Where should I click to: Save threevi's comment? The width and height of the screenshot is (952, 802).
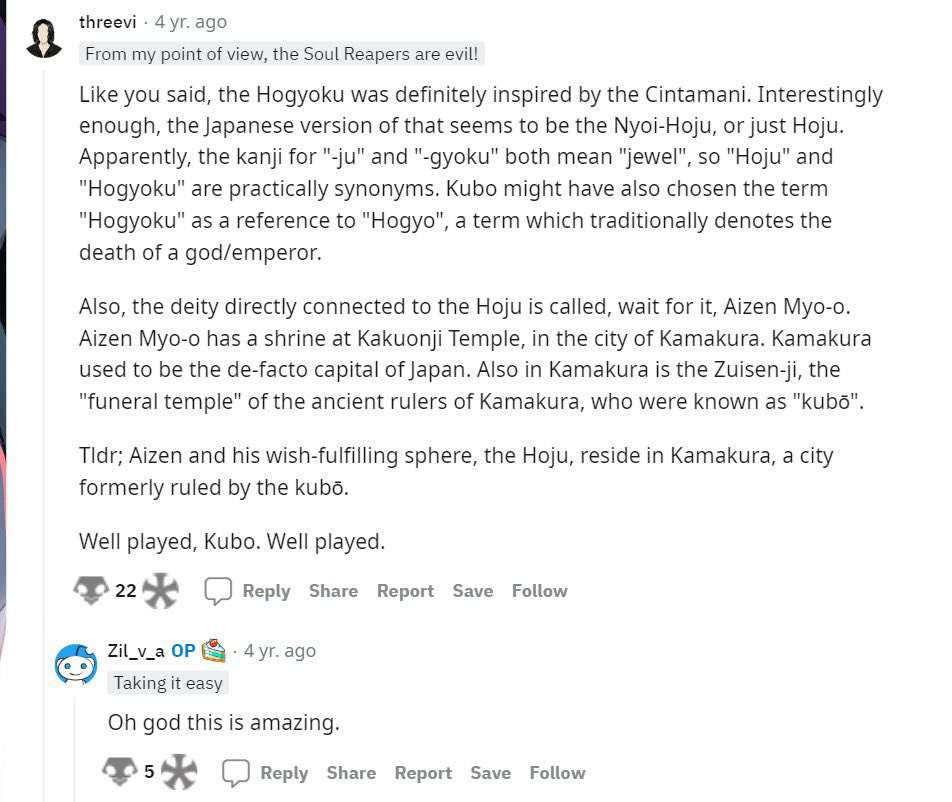472,591
